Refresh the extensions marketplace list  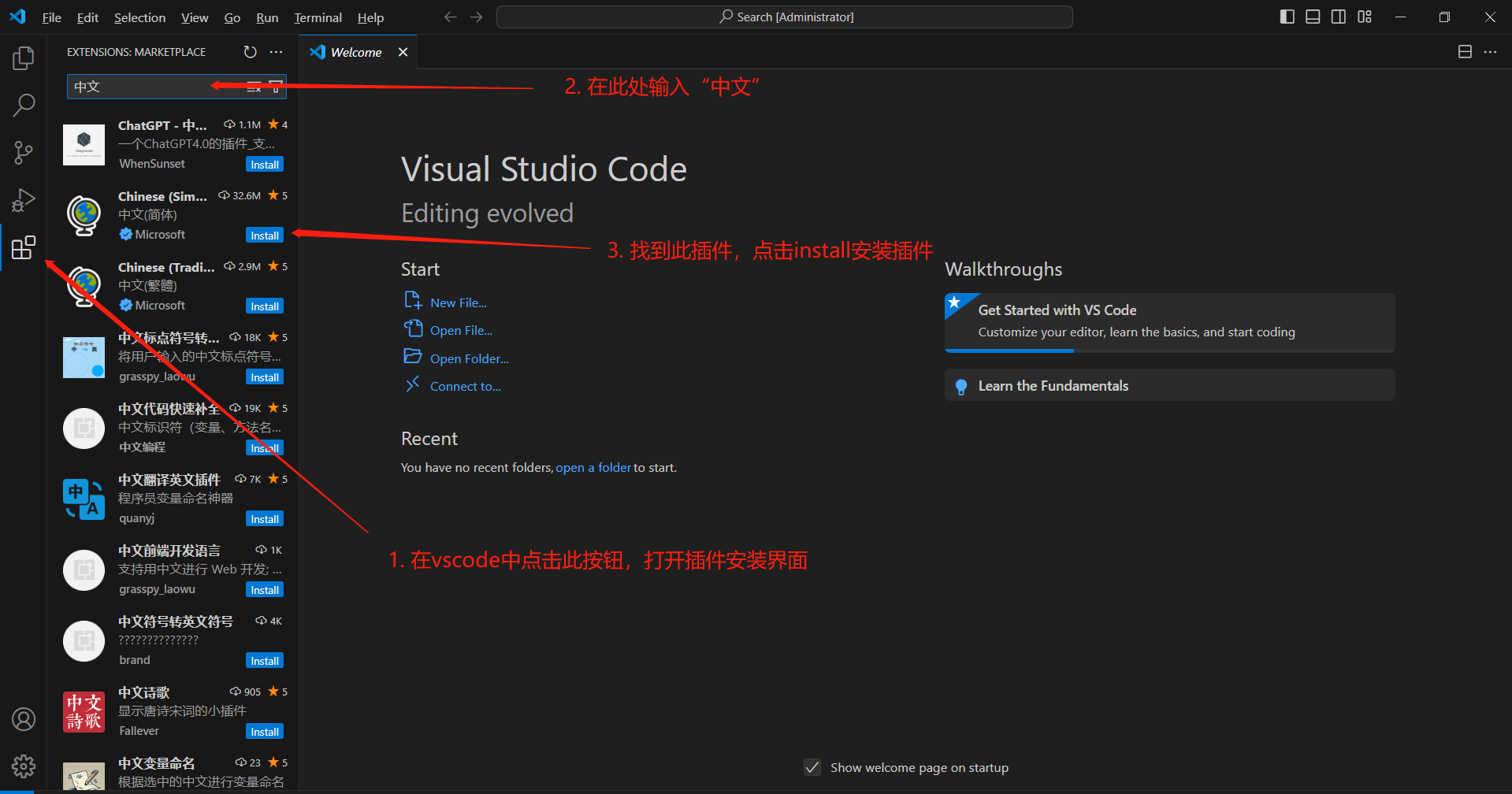click(250, 52)
